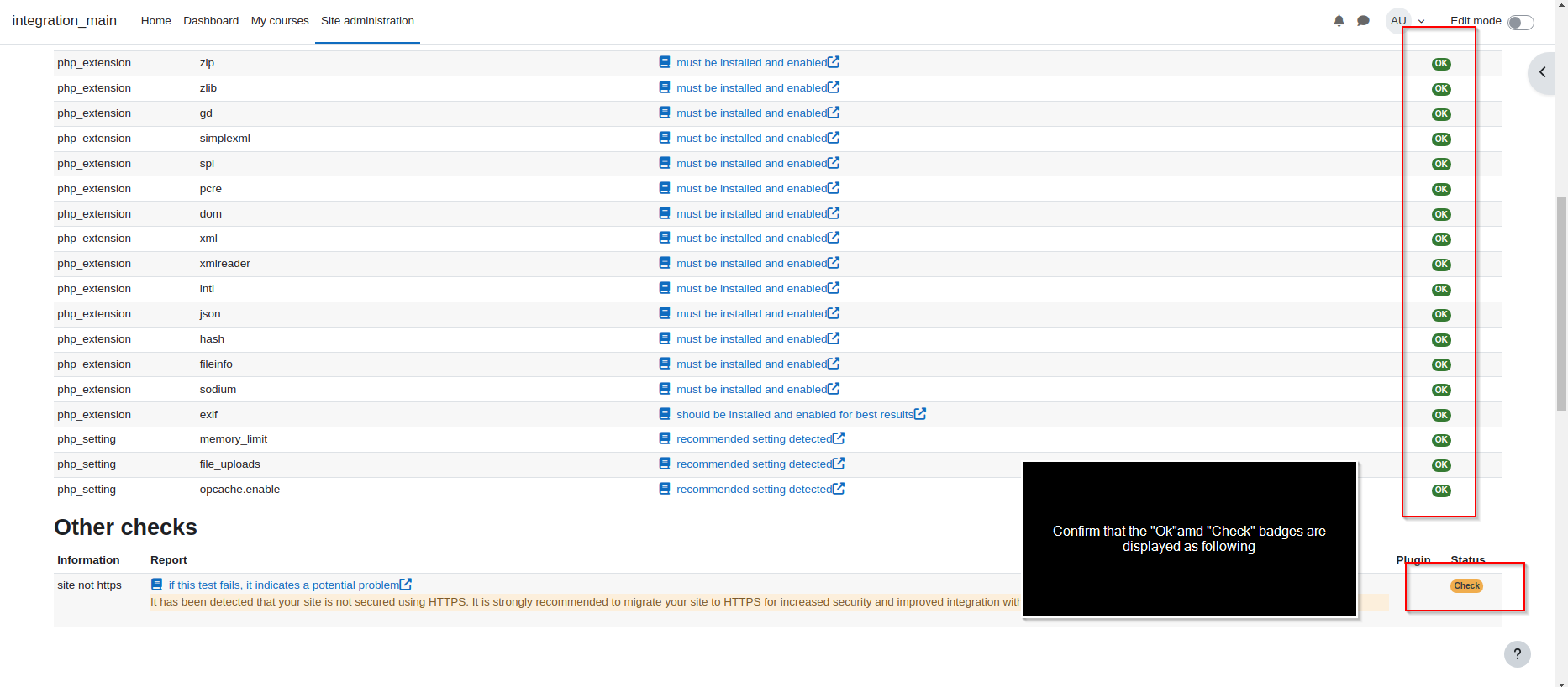Image resolution: width=1568 pixels, height=687 pixels.
Task: Click the book icon in the json row
Action: (665, 313)
